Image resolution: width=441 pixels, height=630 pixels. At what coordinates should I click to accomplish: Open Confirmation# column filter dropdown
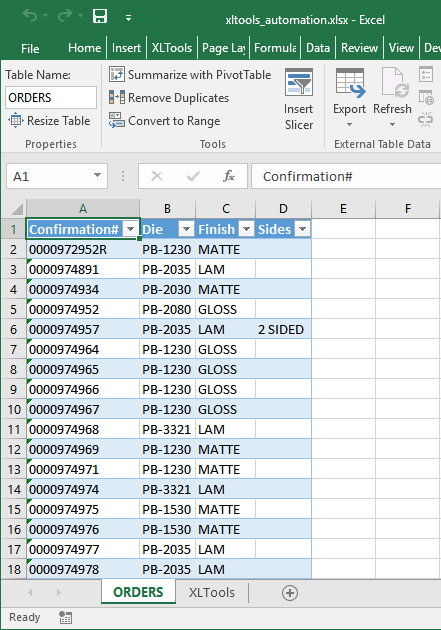130,229
